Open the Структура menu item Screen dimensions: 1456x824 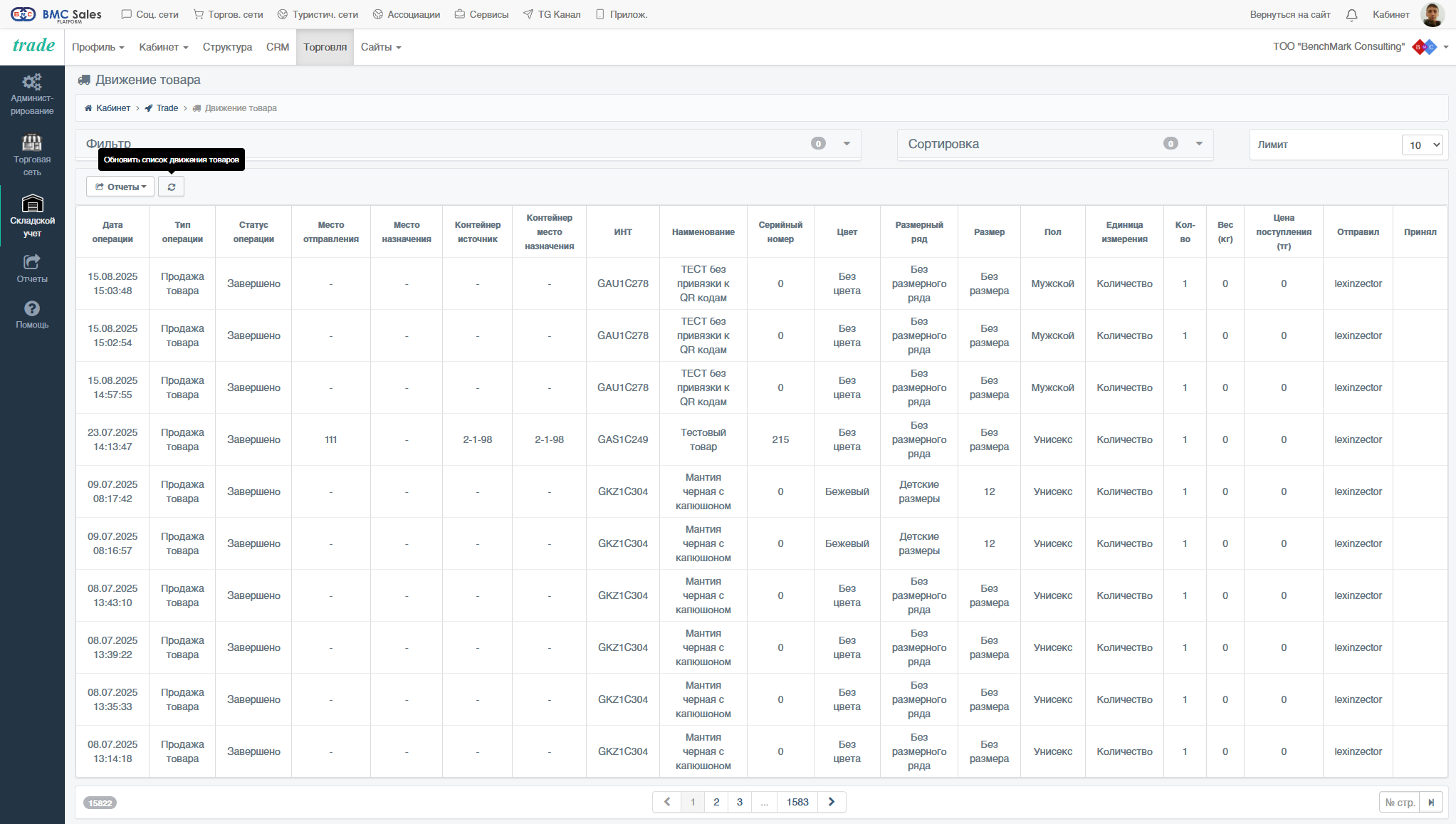[x=227, y=47]
